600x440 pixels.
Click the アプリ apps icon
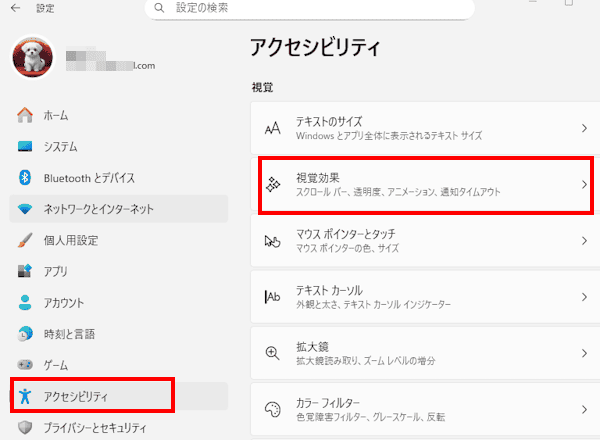[x=25, y=271]
